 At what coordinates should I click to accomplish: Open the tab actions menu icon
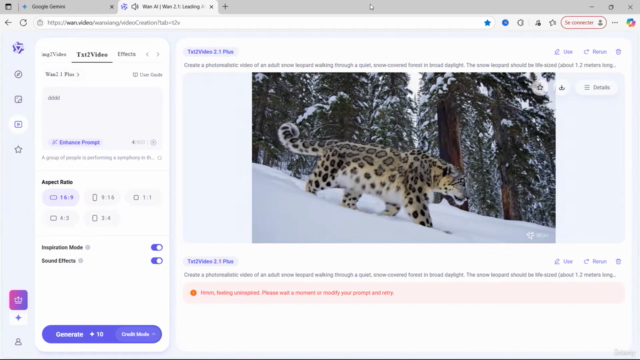coord(8,7)
